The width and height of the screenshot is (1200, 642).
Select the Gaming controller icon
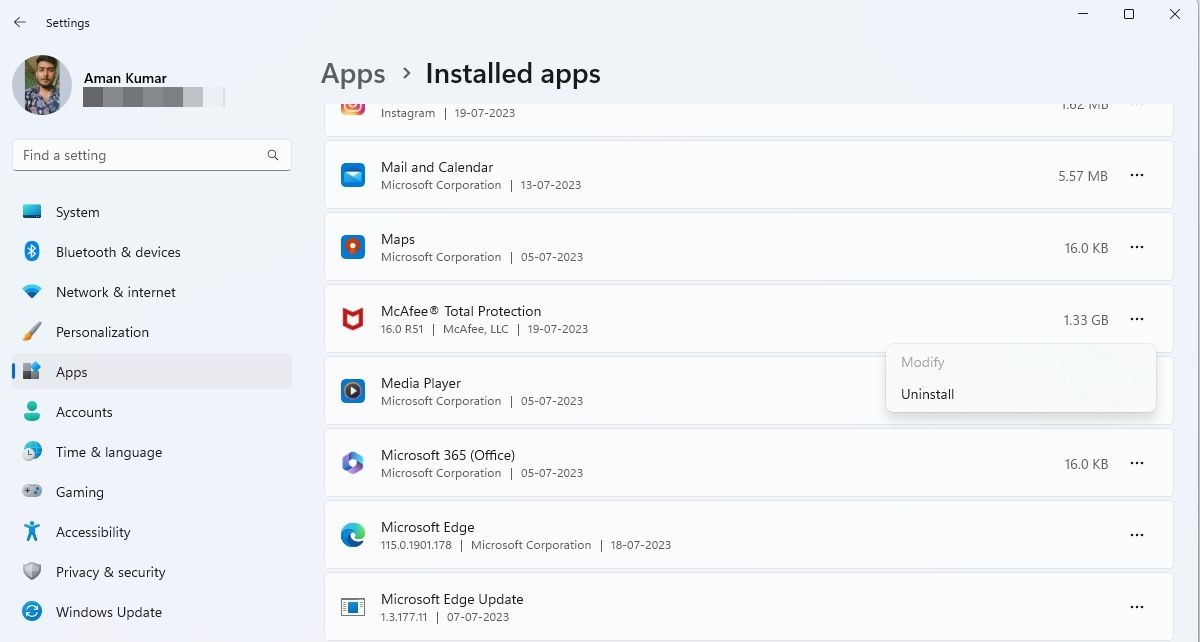coord(32,492)
